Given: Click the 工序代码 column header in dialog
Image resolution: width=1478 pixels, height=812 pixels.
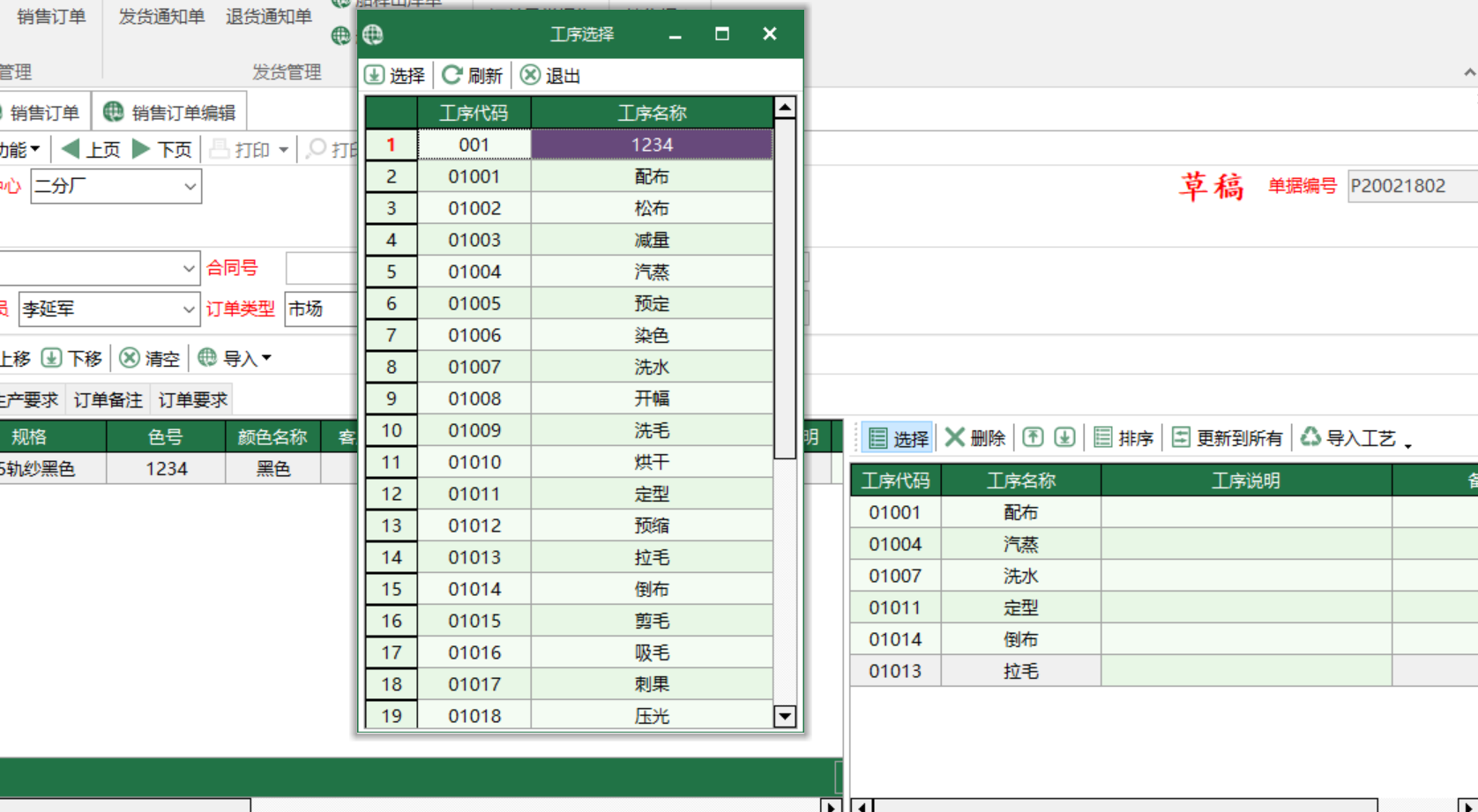Looking at the screenshot, I should pos(474,113).
